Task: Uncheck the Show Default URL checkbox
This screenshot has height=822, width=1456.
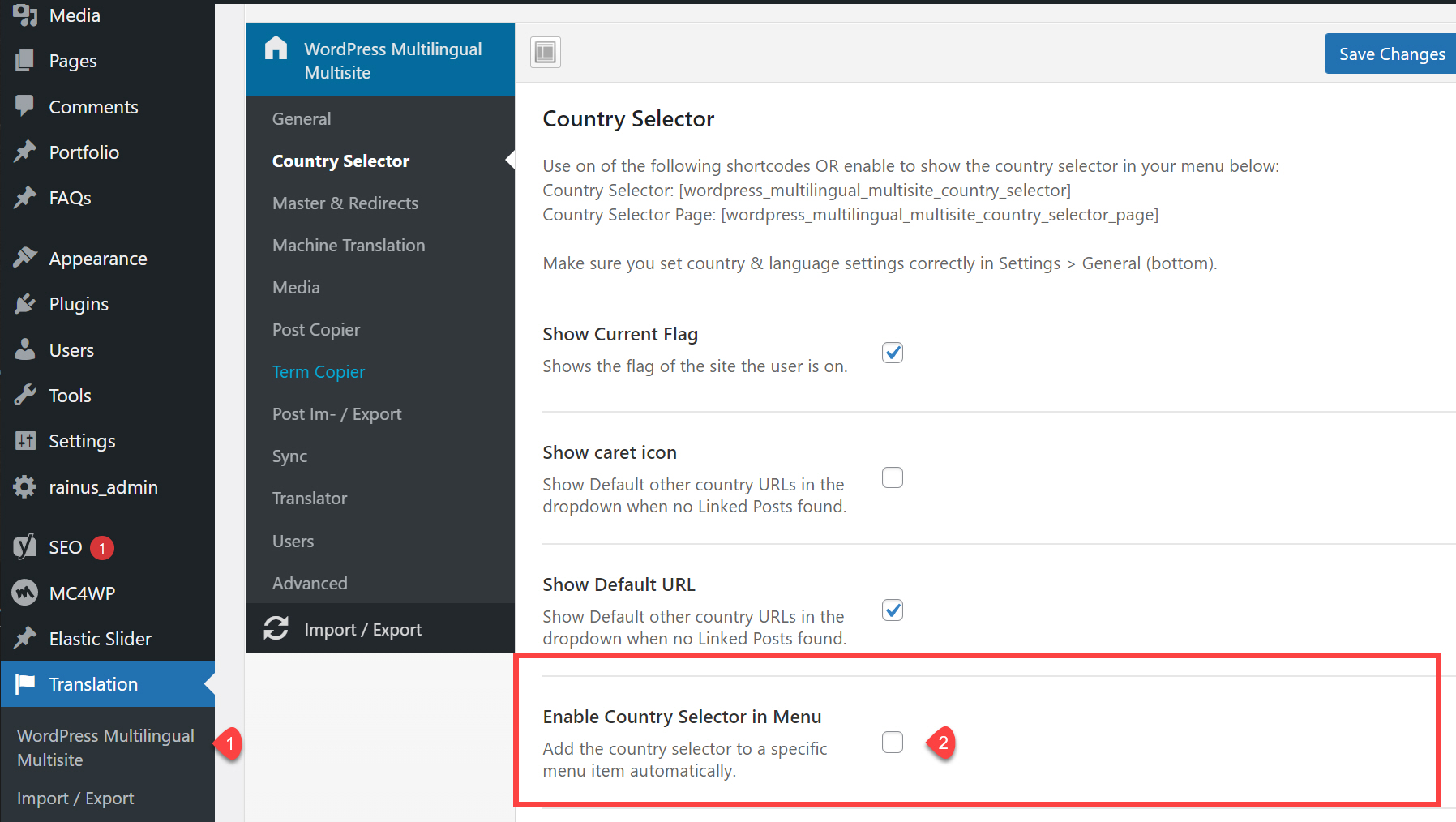Action: [893, 610]
